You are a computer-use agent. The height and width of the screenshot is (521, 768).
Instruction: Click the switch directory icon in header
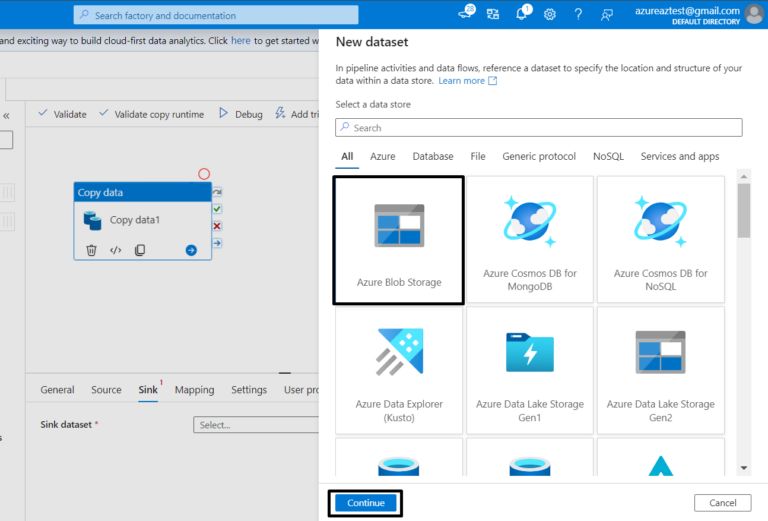tap(493, 14)
